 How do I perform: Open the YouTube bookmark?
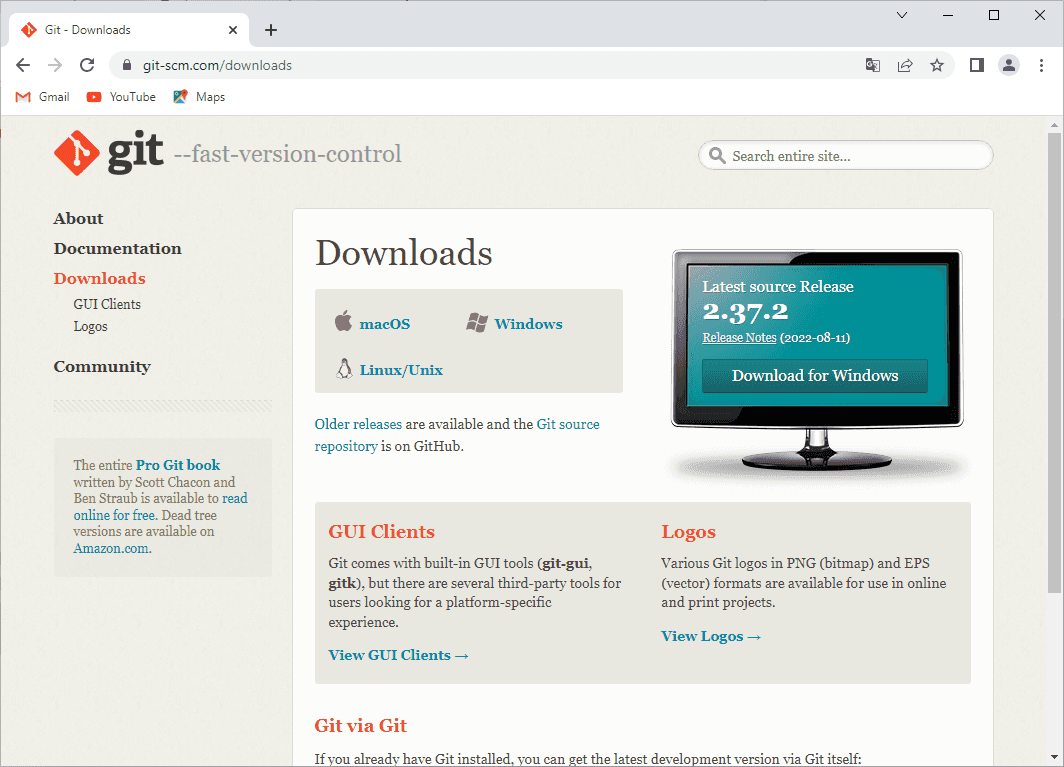pos(121,97)
